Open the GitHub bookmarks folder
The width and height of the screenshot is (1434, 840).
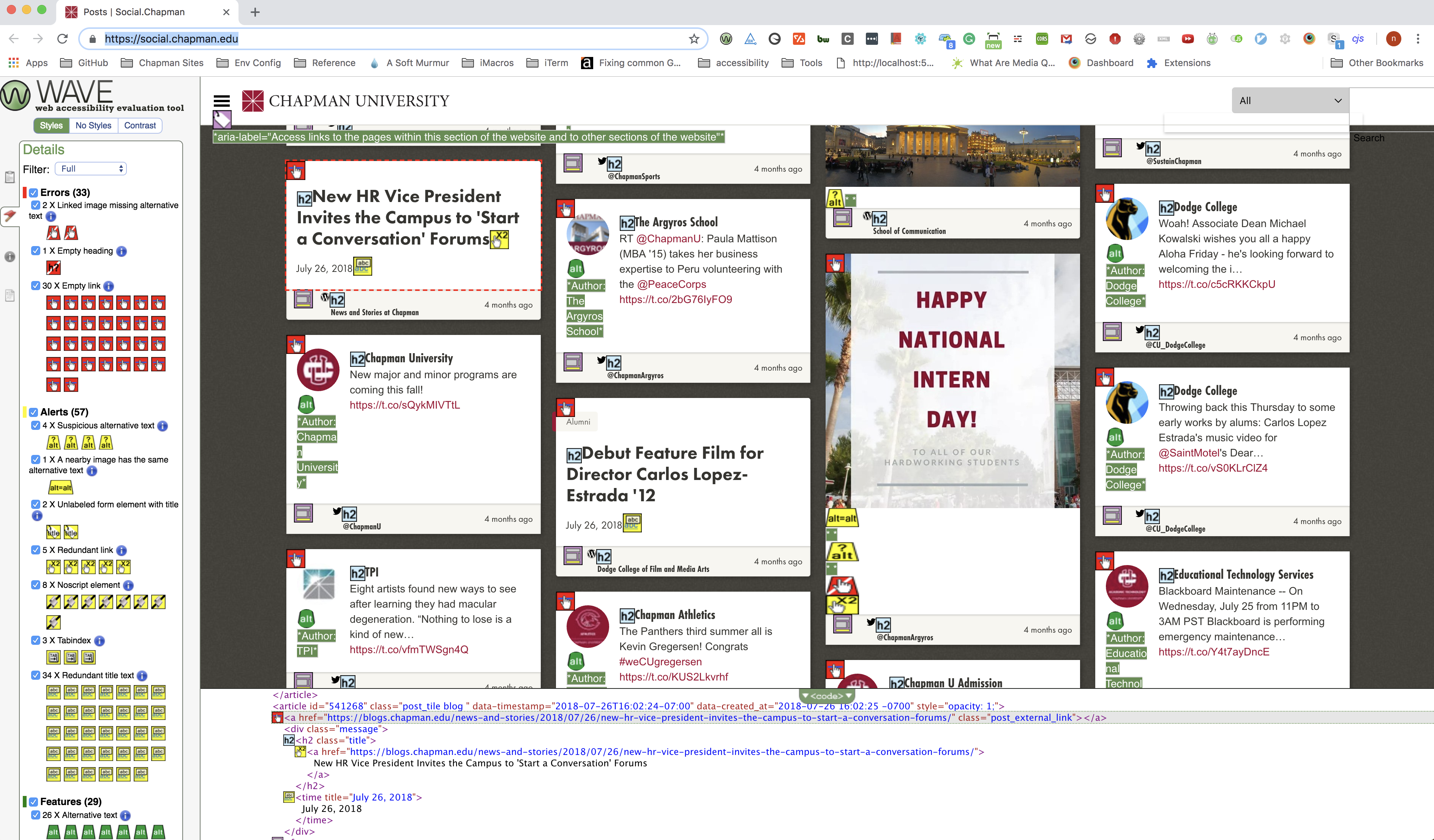pyautogui.click(x=84, y=63)
